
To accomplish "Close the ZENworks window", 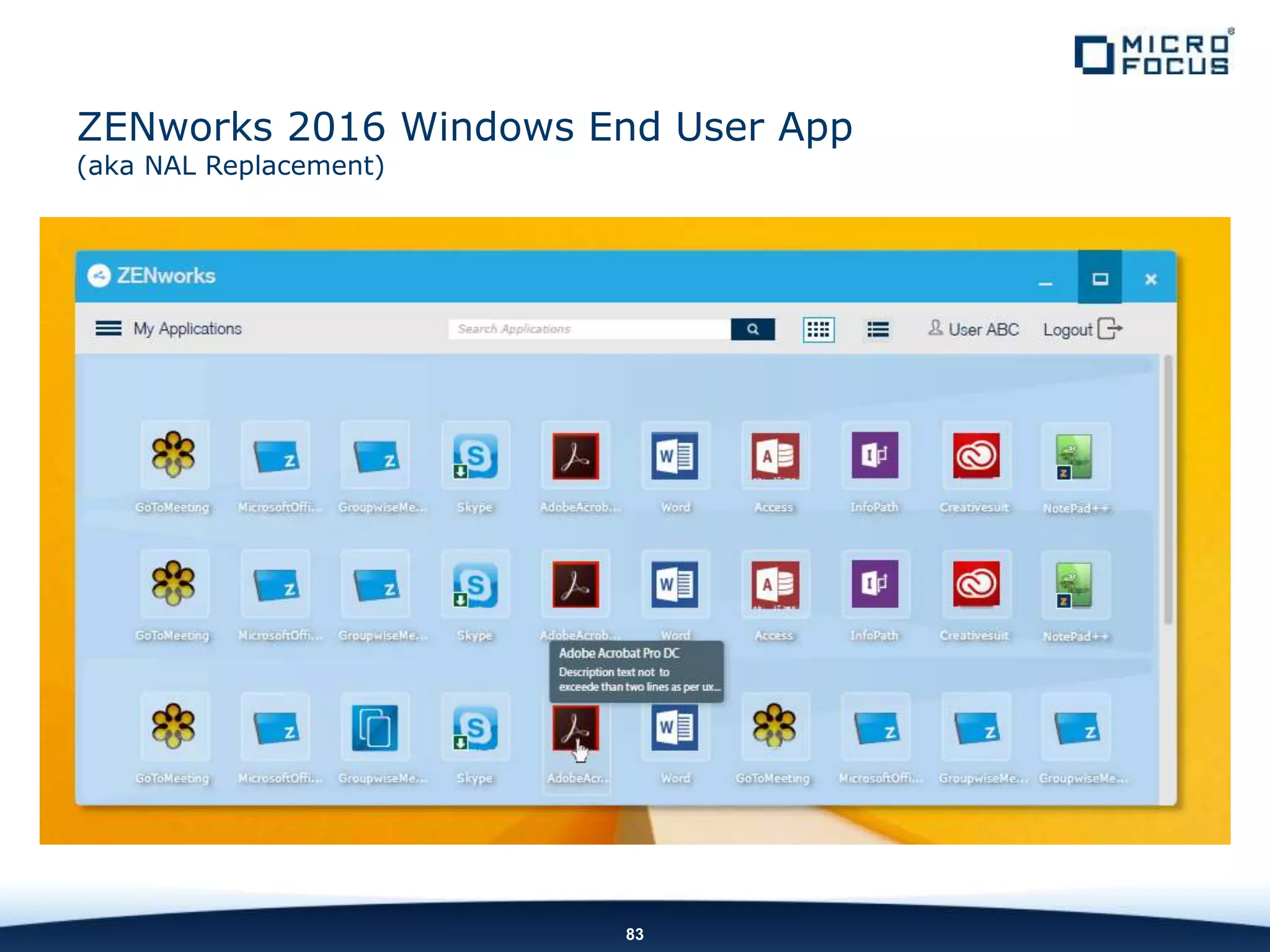I will click(x=1151, y=279).
